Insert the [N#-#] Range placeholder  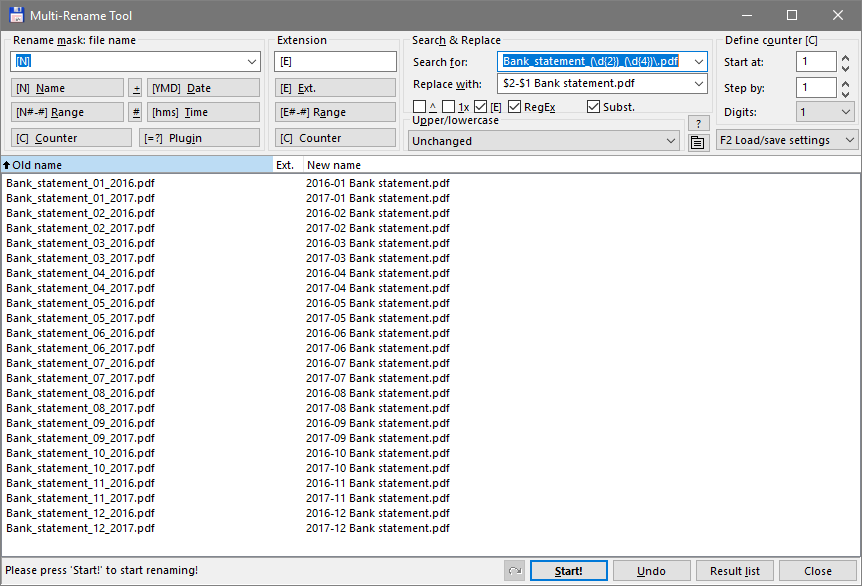[x=66, y=112]
